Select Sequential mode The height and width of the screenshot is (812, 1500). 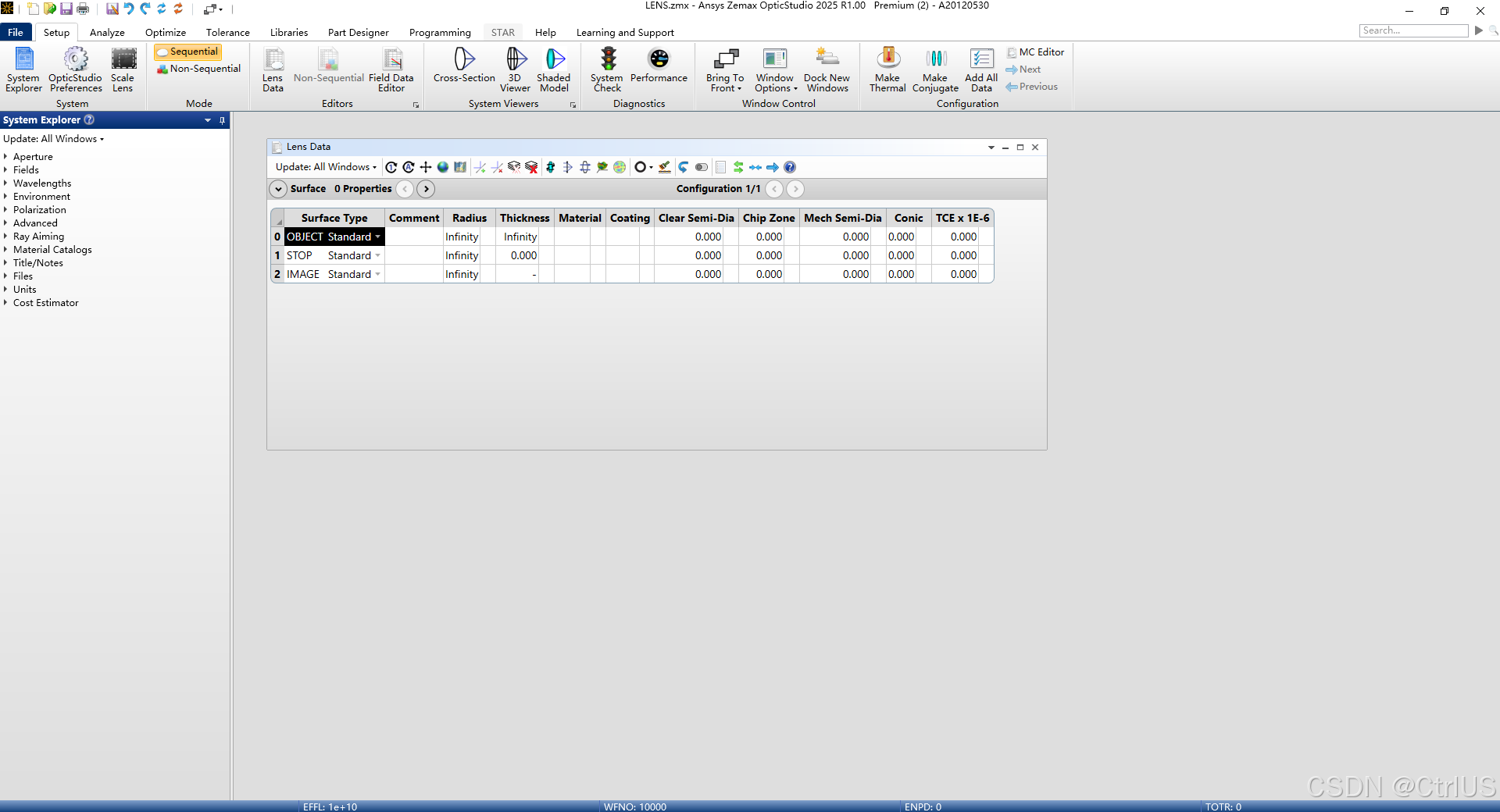tap(188, 52)
